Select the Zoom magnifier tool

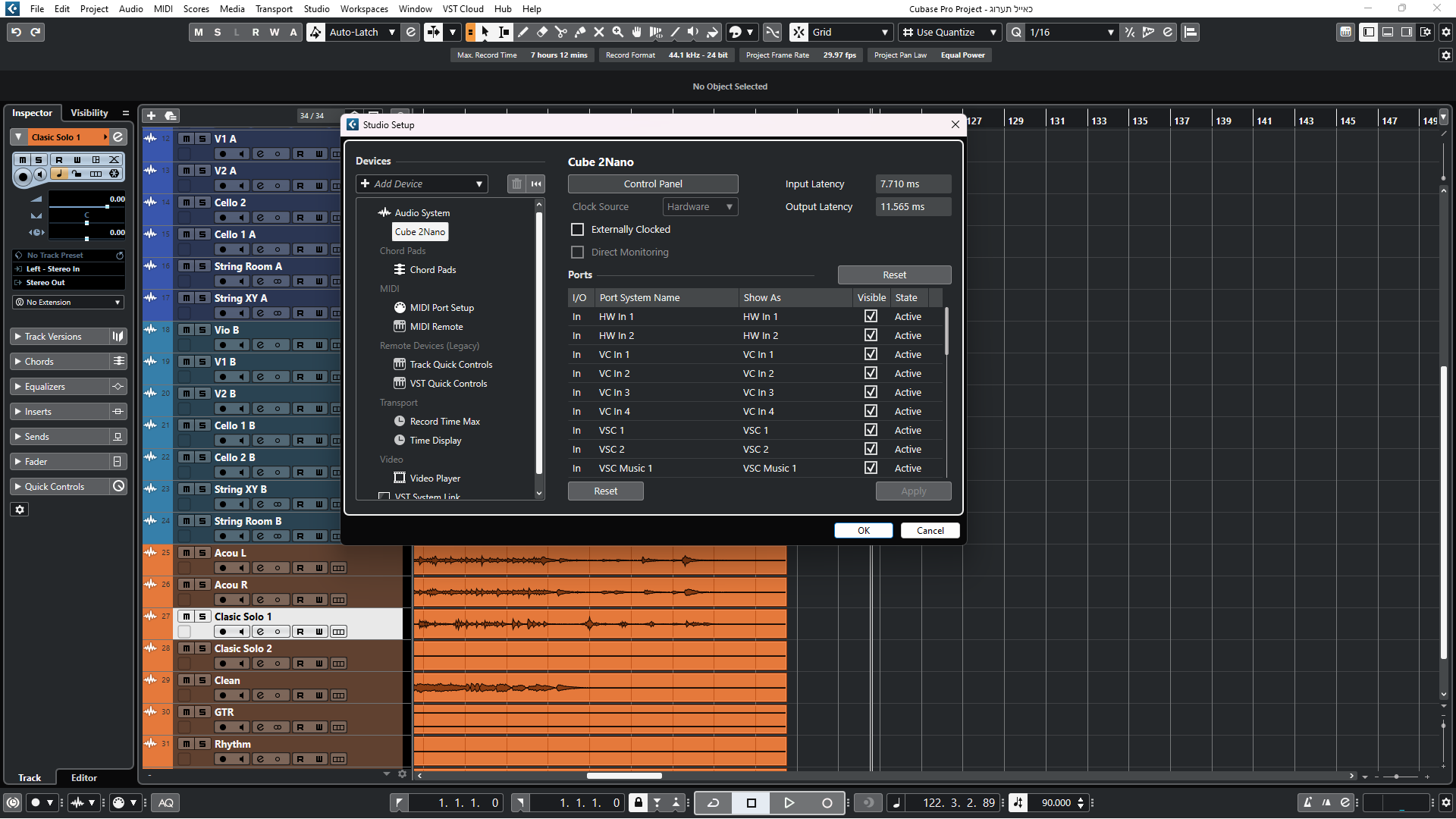click(x=618, y=32)
